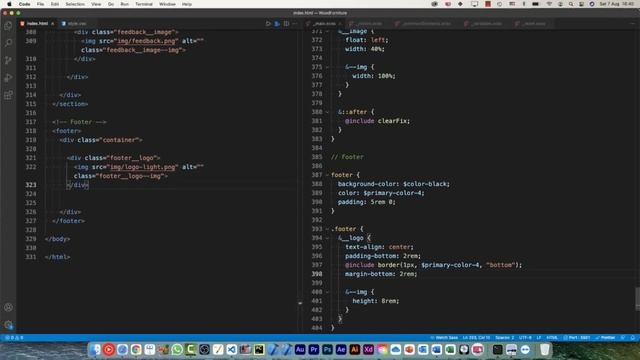Open WhatsApp from the Dock
640x360 pixels.
[177, 349]
